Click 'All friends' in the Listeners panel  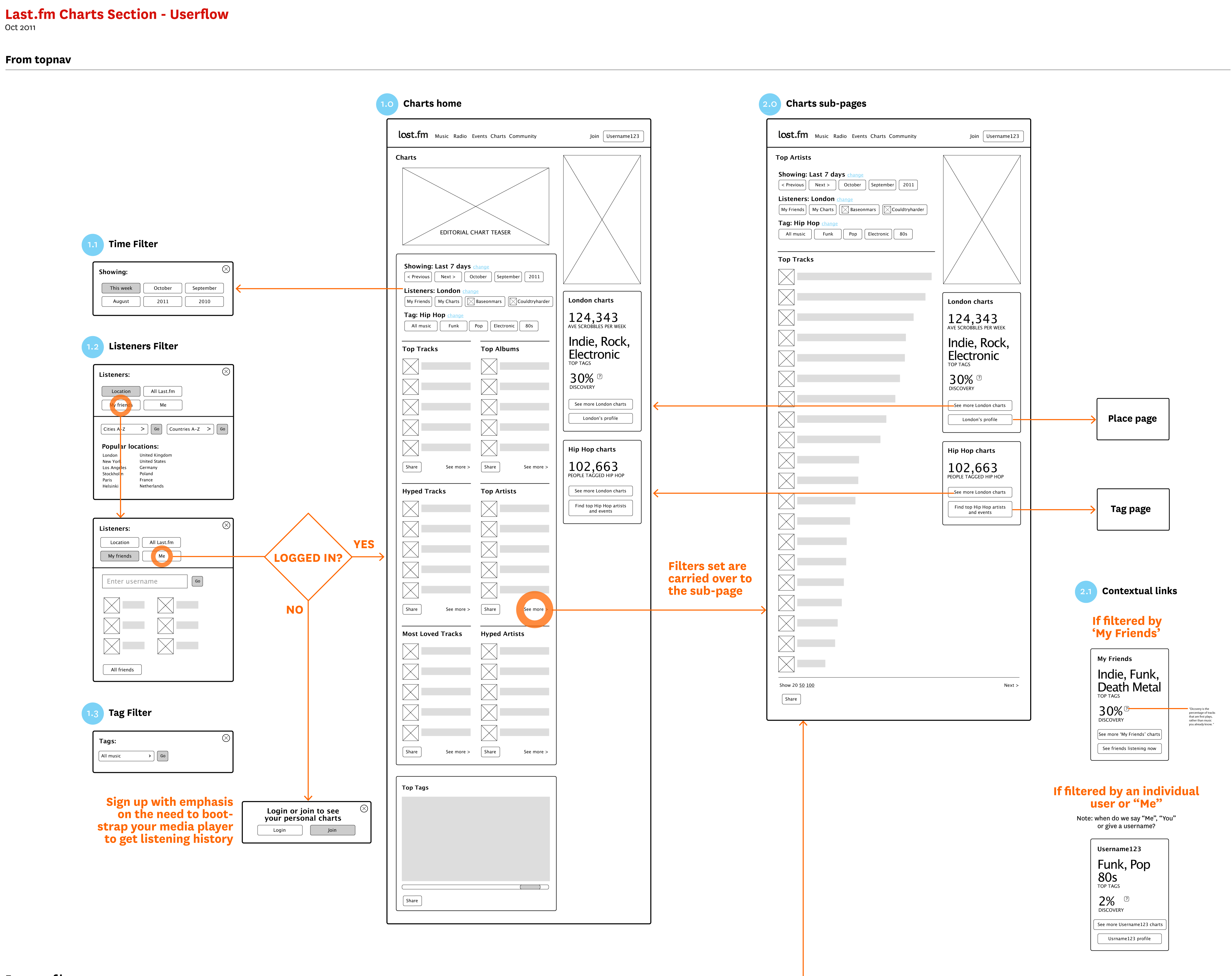coord(122,670)
